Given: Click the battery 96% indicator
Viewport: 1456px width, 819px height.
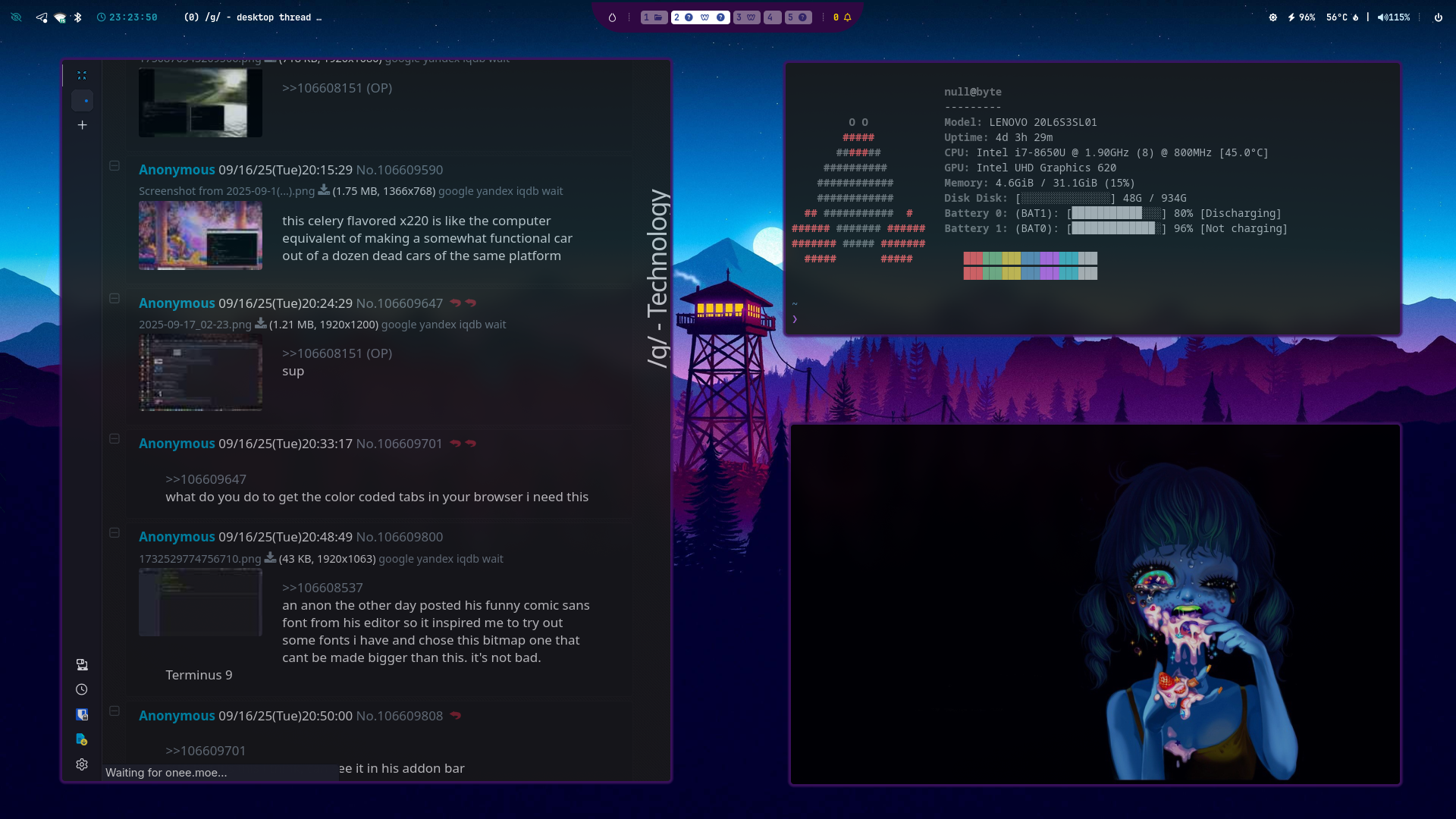Looking at the screenshot, I should point(1301,17).
